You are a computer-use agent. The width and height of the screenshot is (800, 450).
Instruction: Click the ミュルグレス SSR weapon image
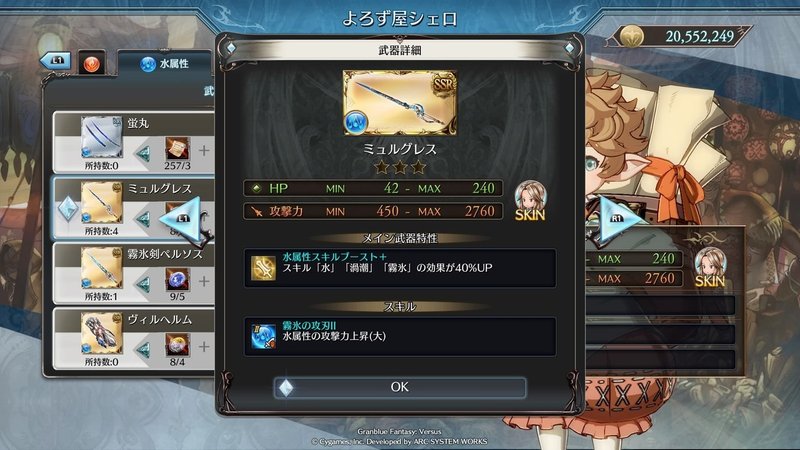399,103
